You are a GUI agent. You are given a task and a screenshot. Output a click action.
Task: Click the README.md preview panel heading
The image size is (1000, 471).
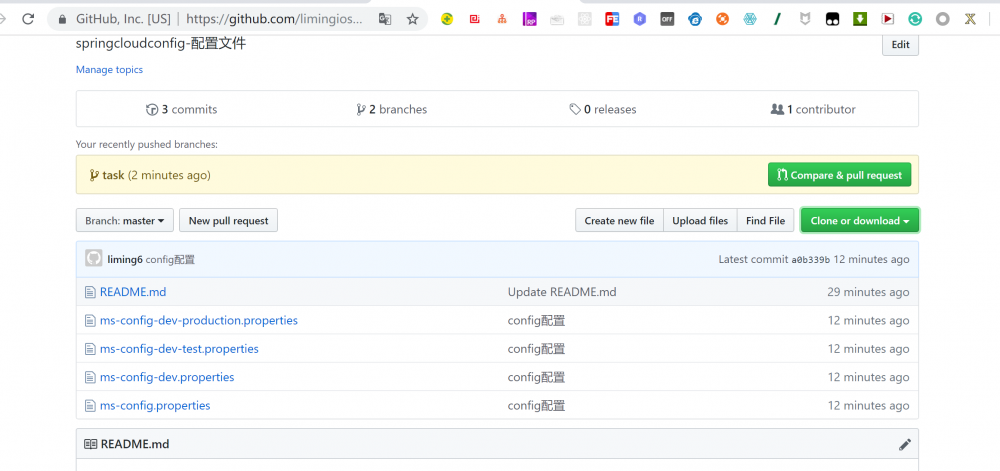[x=135, y=444]
